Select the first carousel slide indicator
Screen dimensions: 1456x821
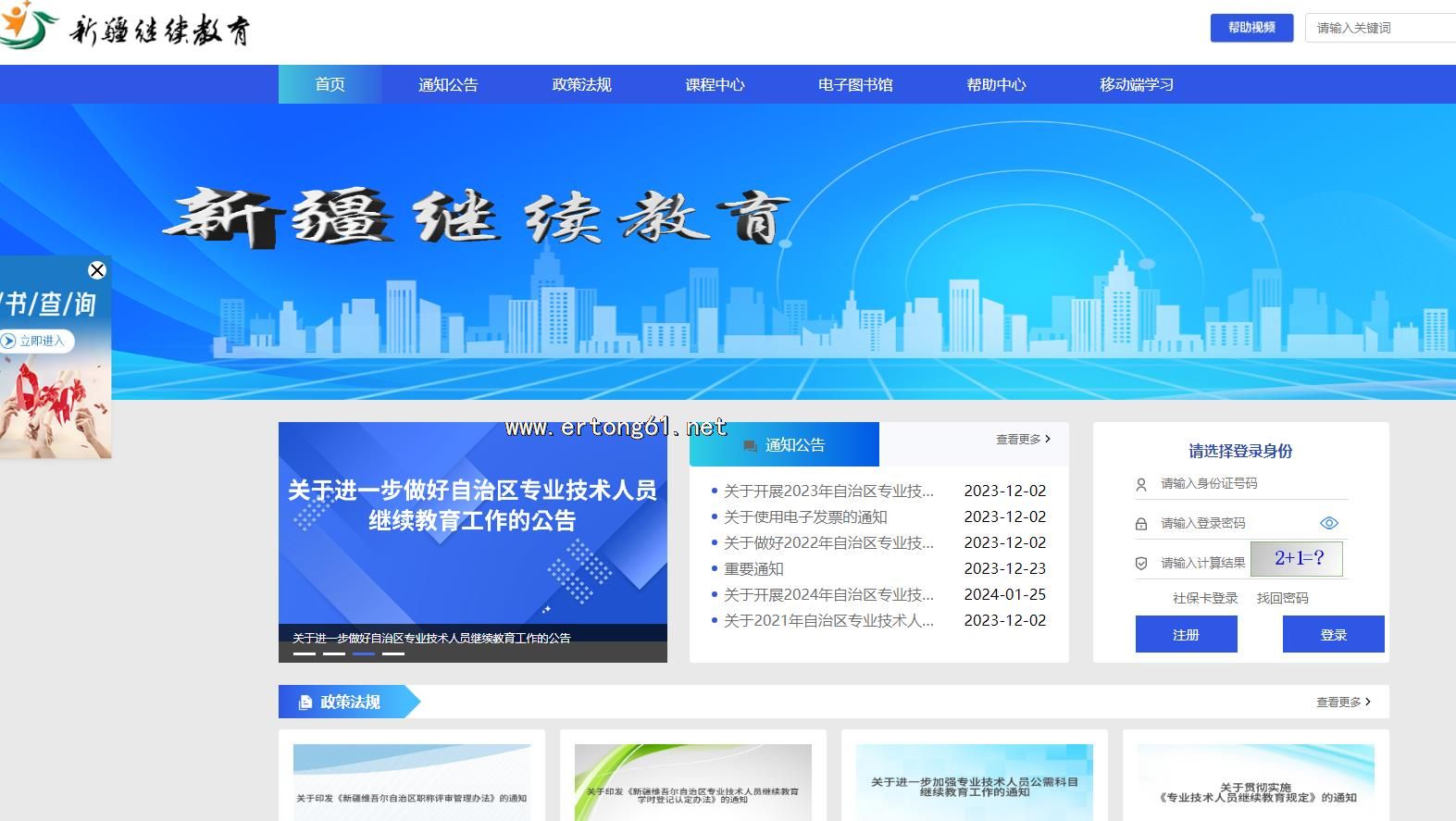[x=304, y=653]
